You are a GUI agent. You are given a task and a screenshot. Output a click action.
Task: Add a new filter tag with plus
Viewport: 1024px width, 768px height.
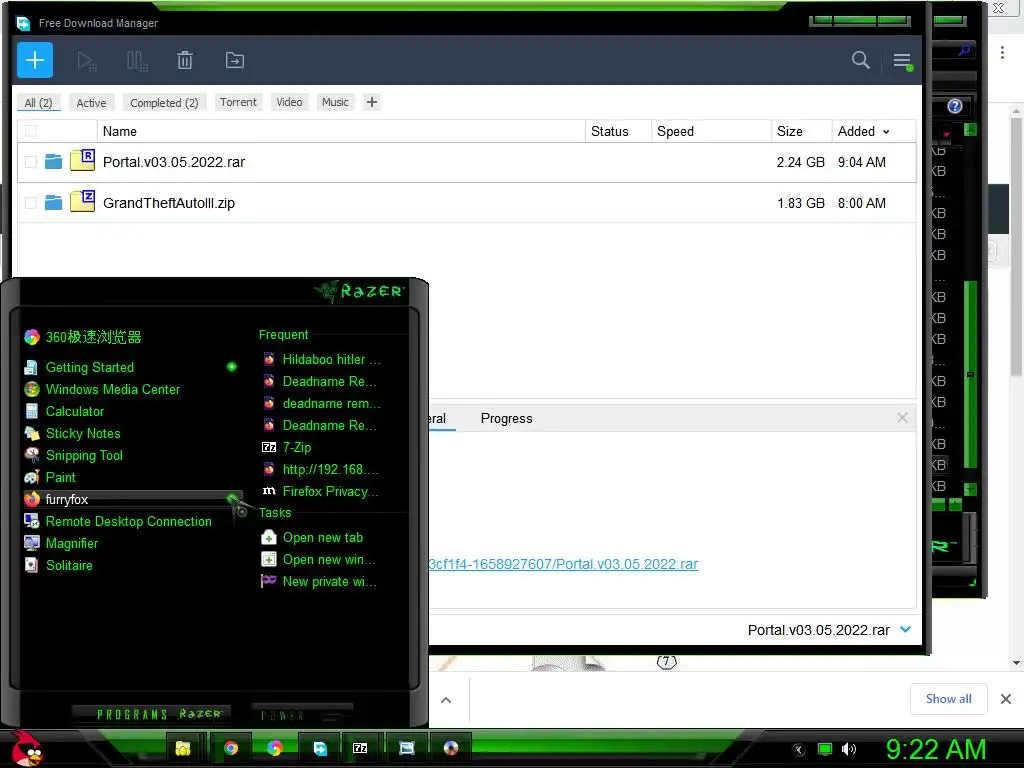tap(372, 102)
